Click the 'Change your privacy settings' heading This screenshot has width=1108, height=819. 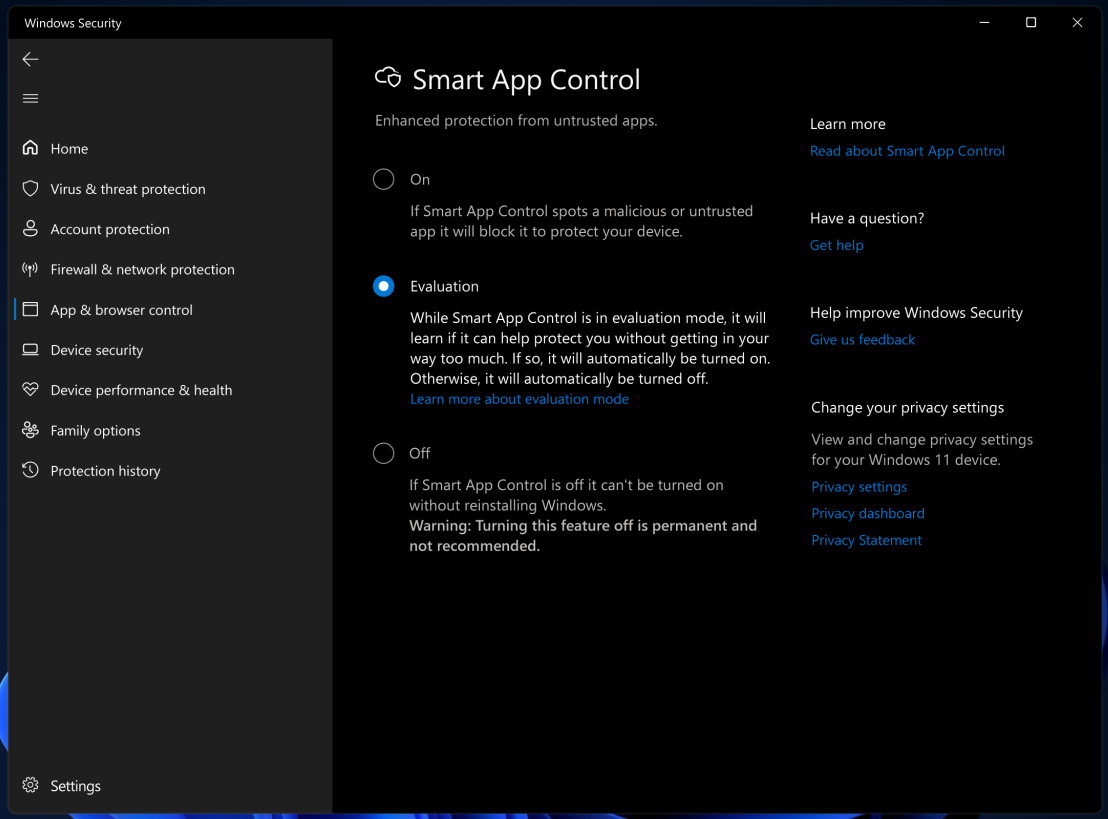[x=907, y=408]
